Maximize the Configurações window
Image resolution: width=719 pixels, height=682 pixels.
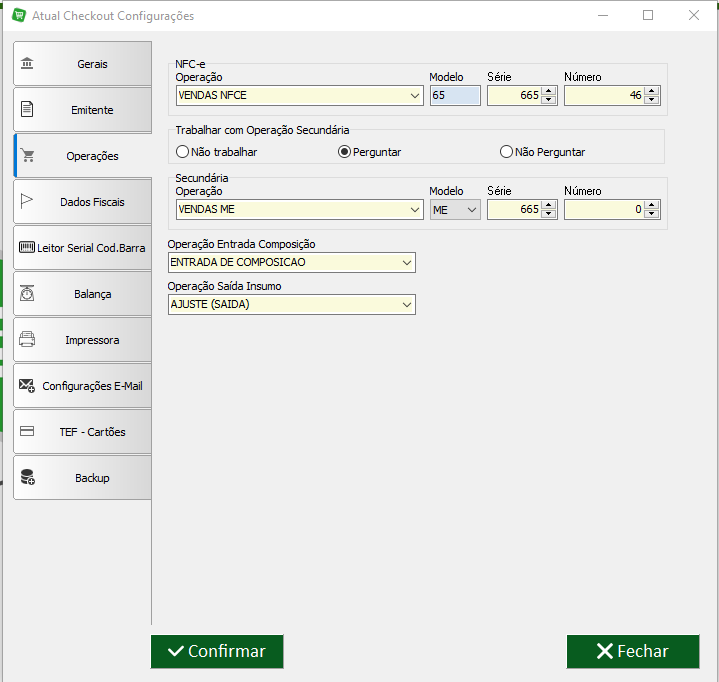pyautogui.click(x=648, y=16)
